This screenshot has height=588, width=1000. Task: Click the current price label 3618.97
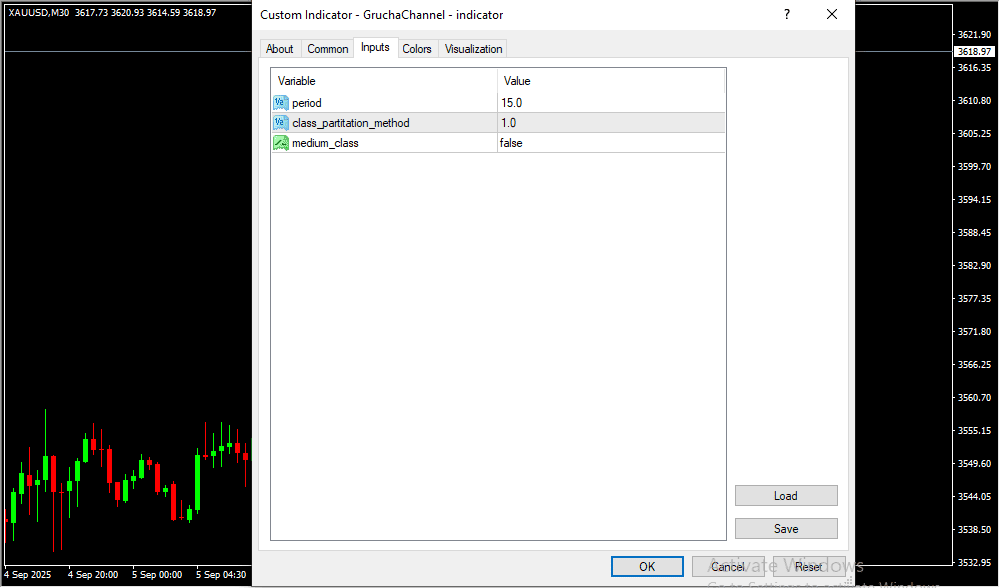973,51
